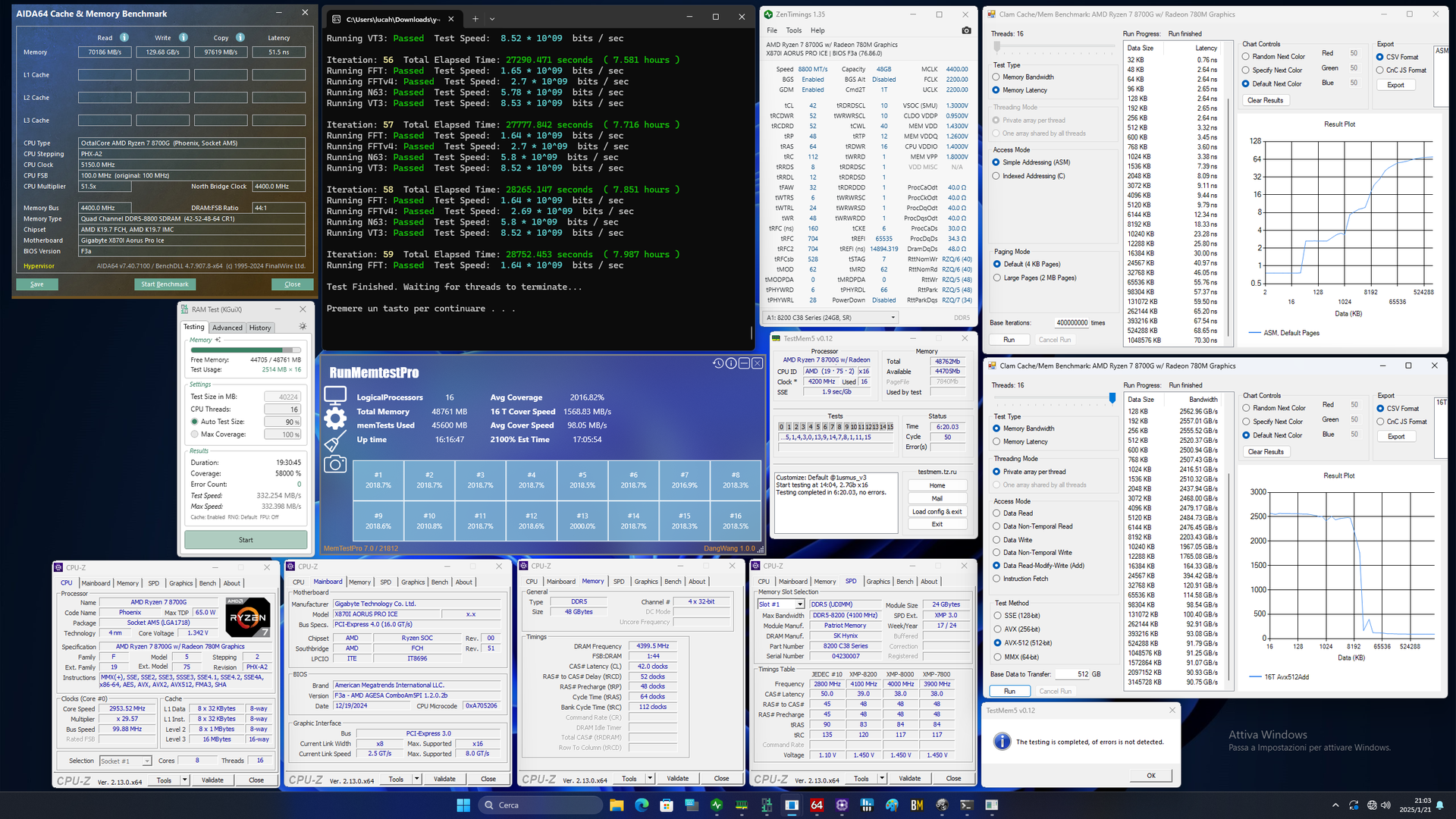Click the red AIDA64 '64' taskbar icon
The height and width of the screenshot is (819, 1456).
(x=817, y=805)
